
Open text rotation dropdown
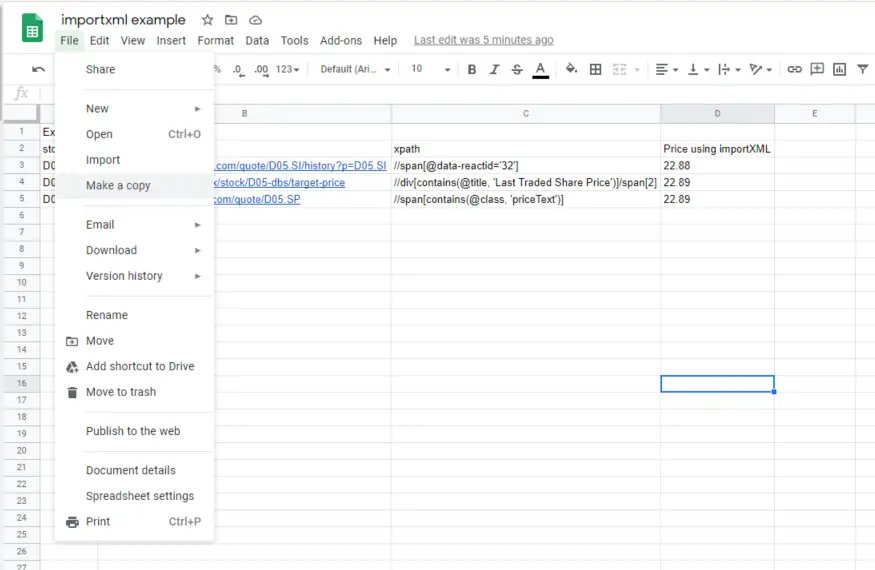pos(761,69)
